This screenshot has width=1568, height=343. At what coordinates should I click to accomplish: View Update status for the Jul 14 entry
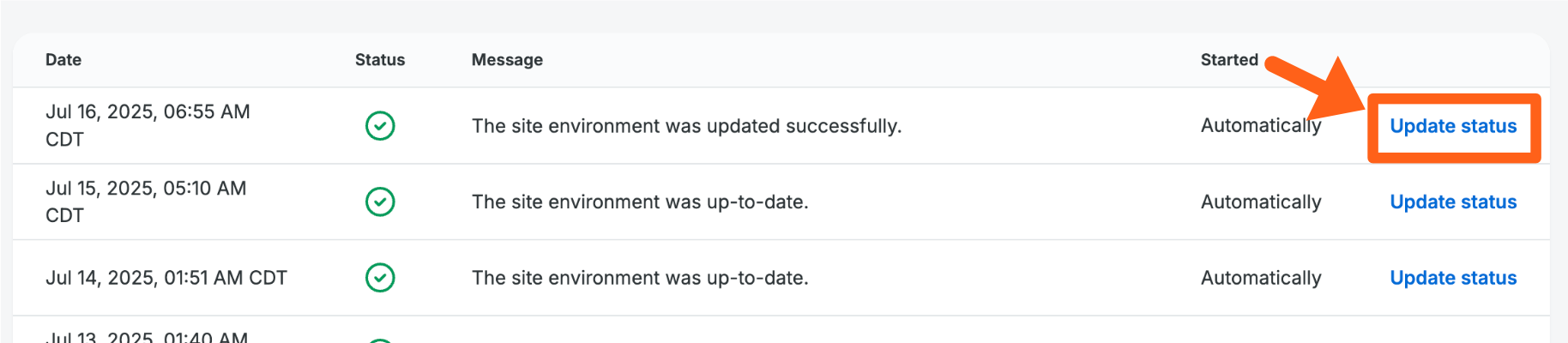(x=1453, y=278)
